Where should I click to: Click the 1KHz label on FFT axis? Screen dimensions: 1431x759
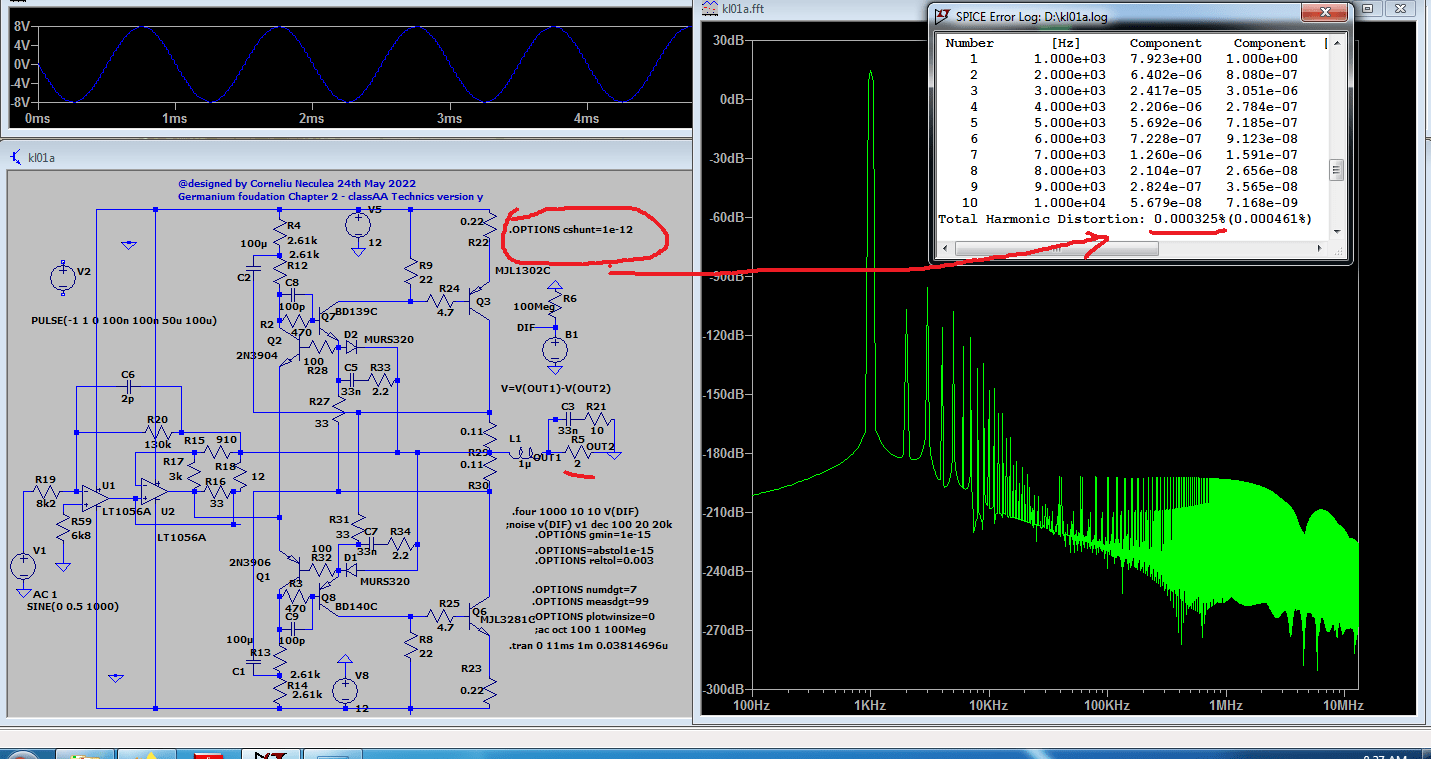[x=870, y=705]
